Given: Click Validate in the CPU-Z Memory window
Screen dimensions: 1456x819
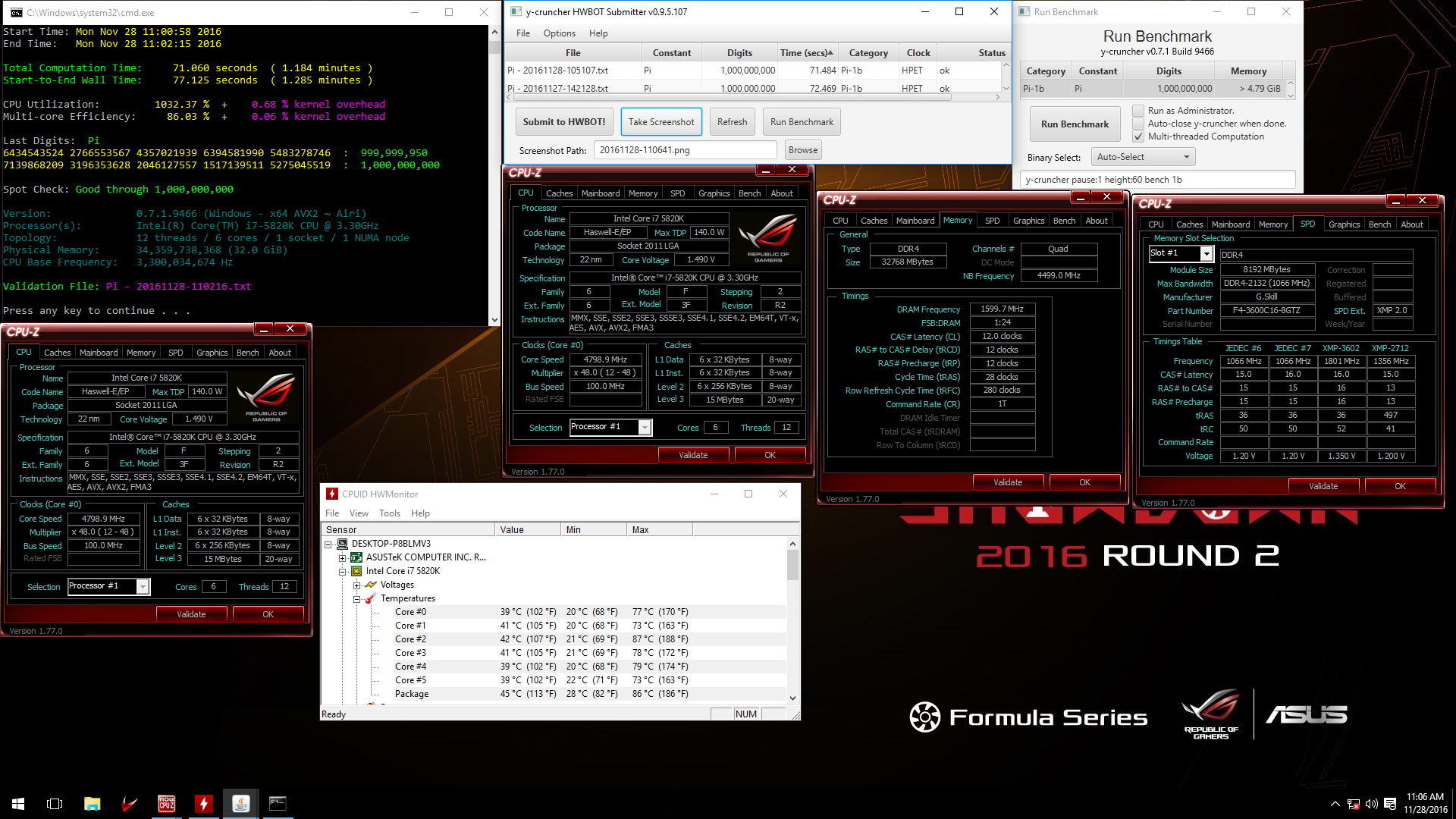Looking at the screenshot, I should 1008,482.
